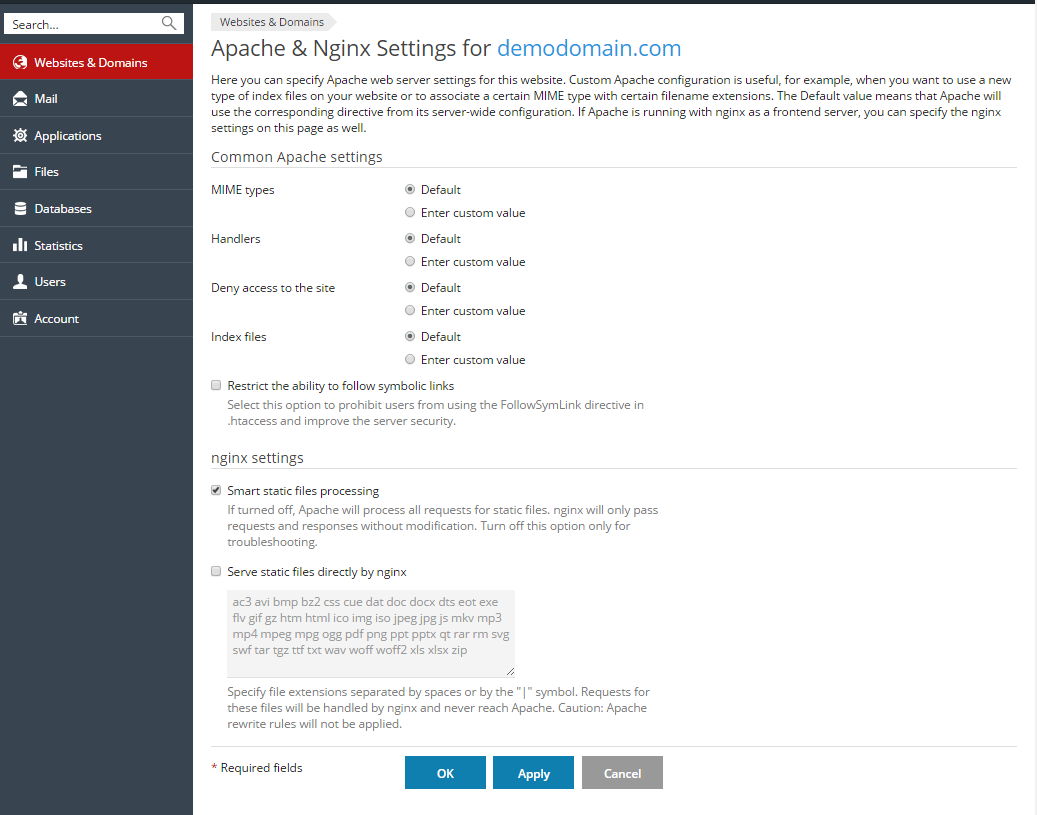The height and width of the screenshot is (815, 1037).
Task: Open Statistics via the bar chart icon
Action: pos(22,244)
